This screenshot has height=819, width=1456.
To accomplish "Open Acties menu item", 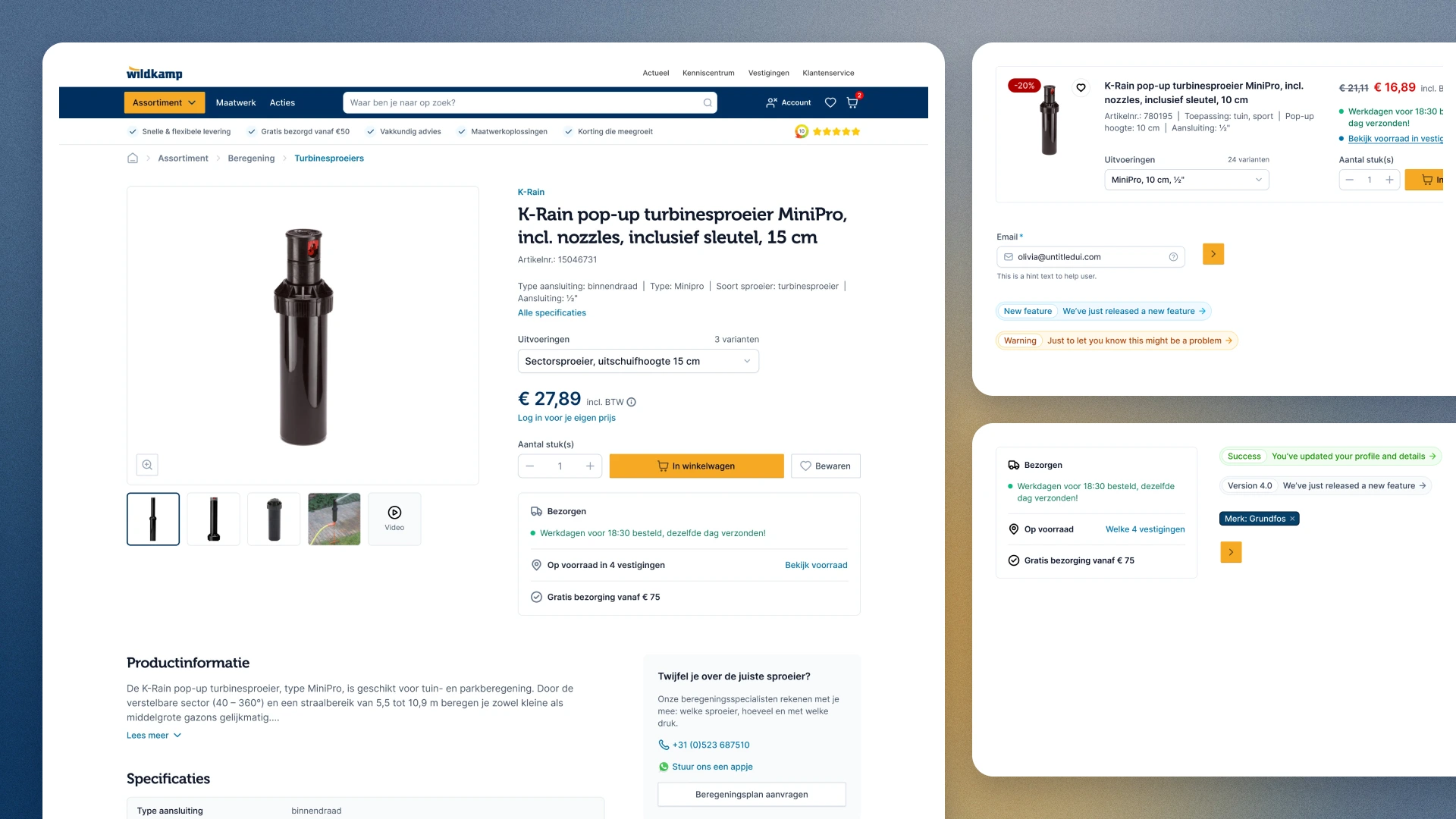I will (x=282, y=102).
